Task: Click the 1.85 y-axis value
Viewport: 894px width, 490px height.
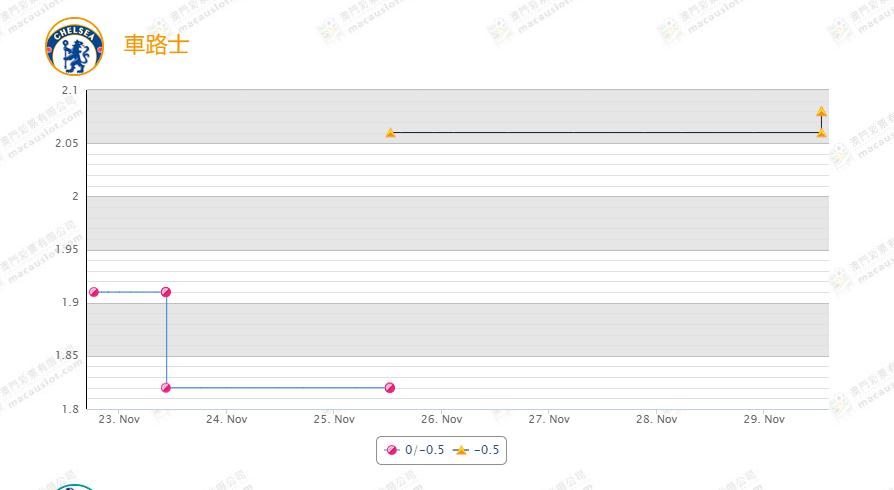Action: click(x=67, y=355)
